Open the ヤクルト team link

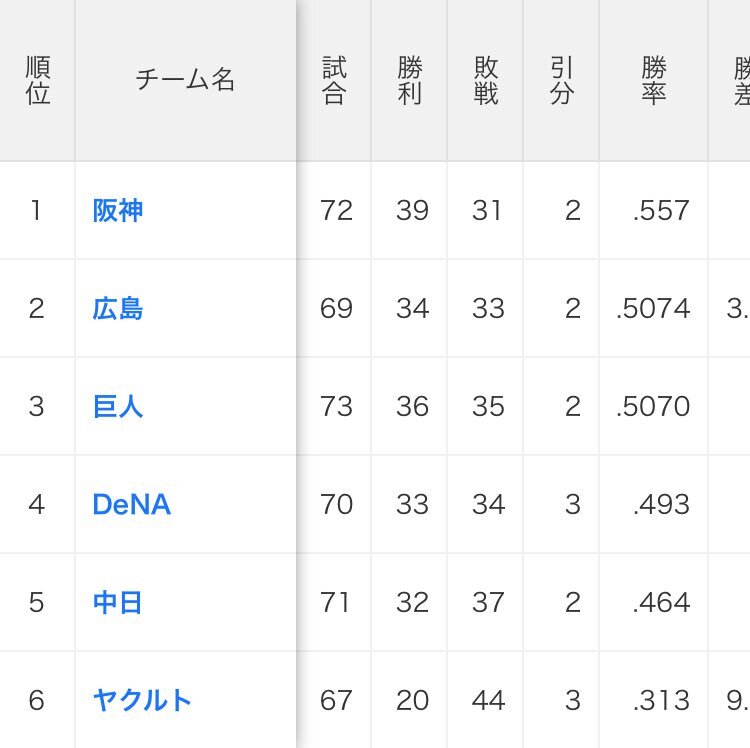[x=142, y=700]
